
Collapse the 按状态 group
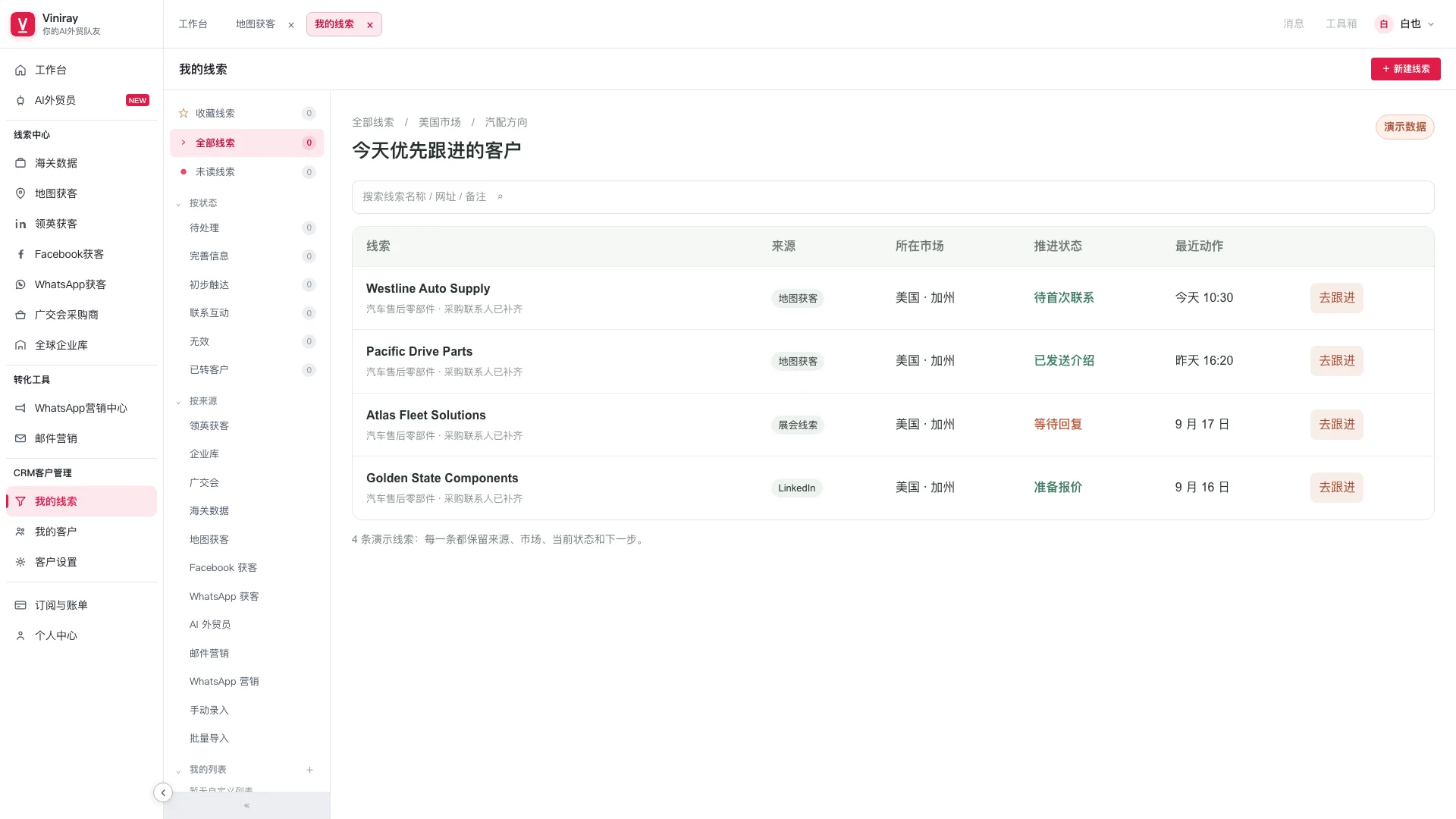(179, 203)
